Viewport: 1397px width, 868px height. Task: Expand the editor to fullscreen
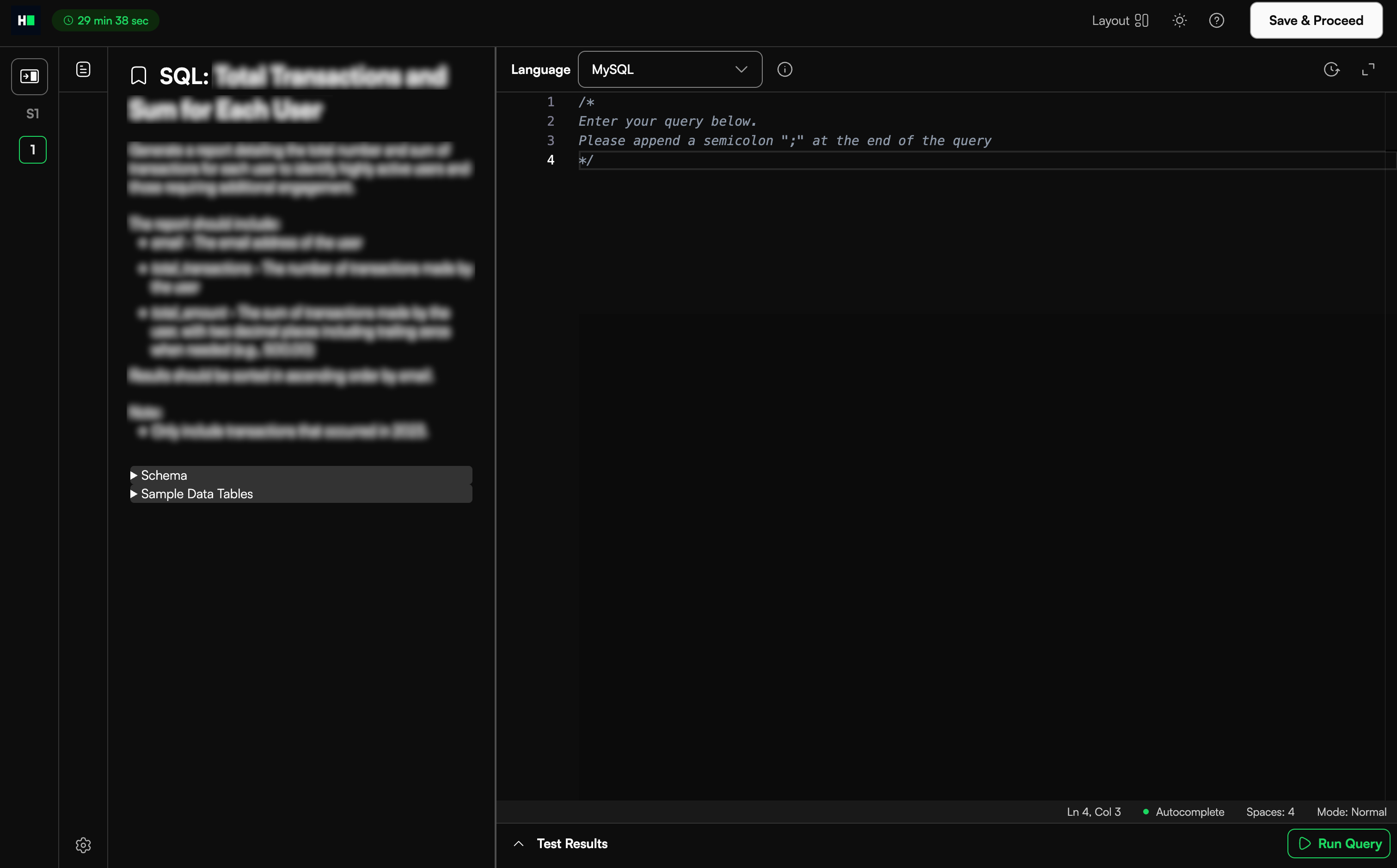[1368, 69]
